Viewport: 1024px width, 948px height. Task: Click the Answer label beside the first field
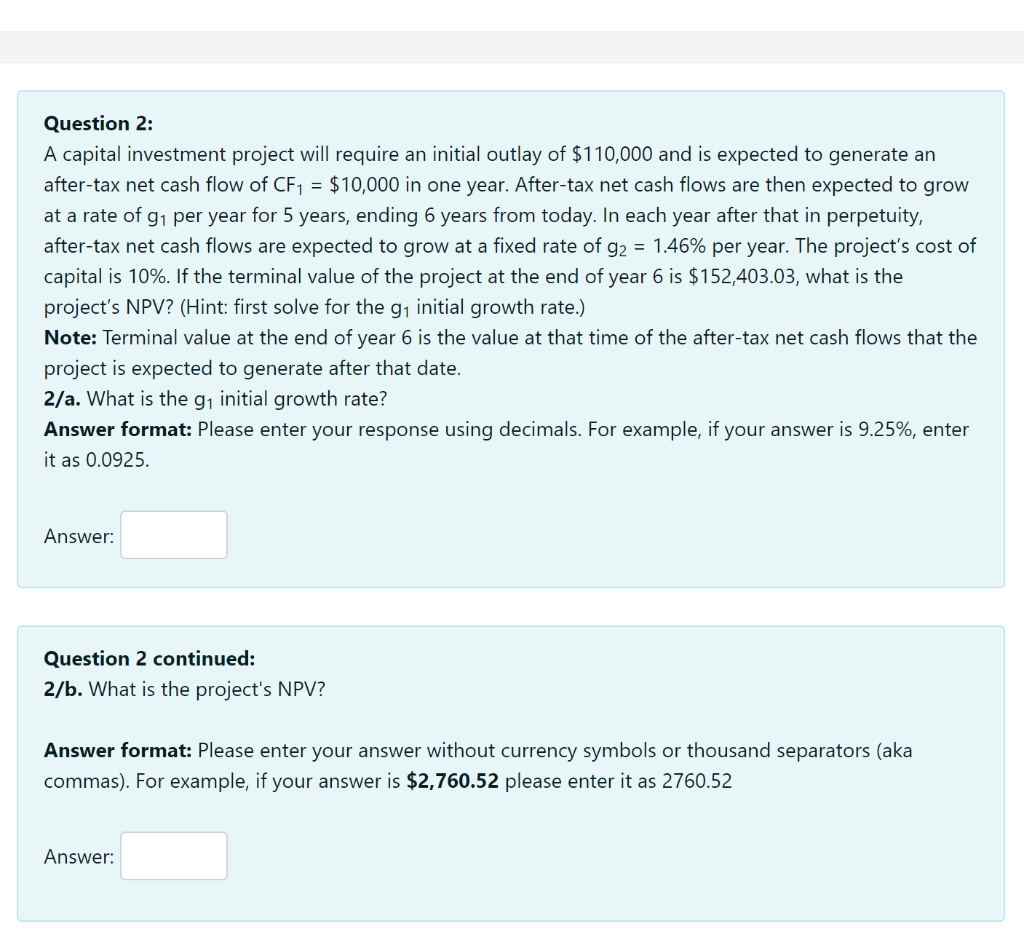pos(77,535)
